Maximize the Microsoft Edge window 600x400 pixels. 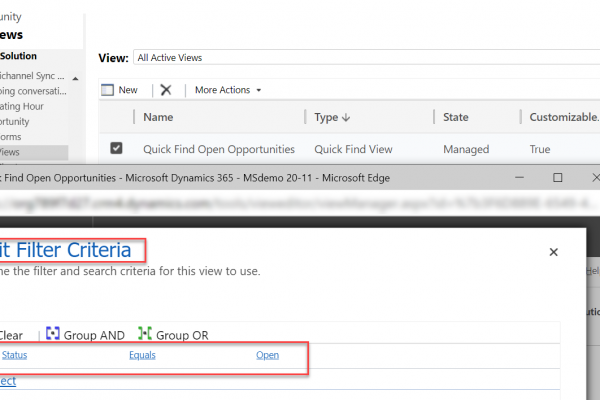(558, 178)
